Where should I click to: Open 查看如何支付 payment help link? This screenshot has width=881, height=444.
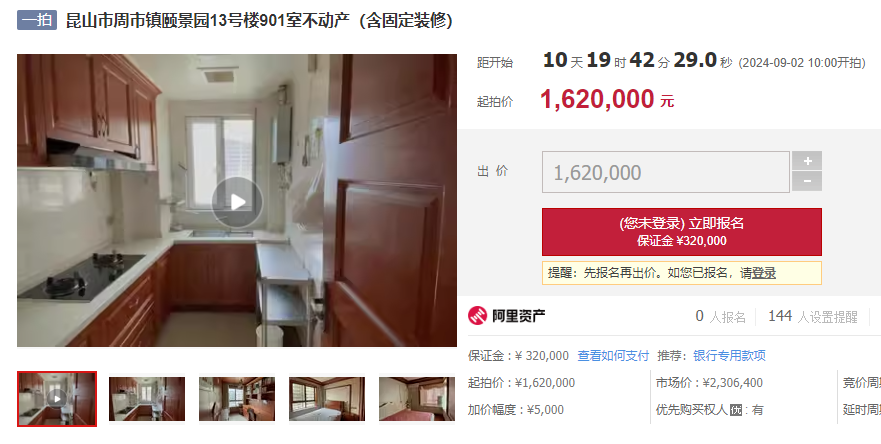(613, 356)
